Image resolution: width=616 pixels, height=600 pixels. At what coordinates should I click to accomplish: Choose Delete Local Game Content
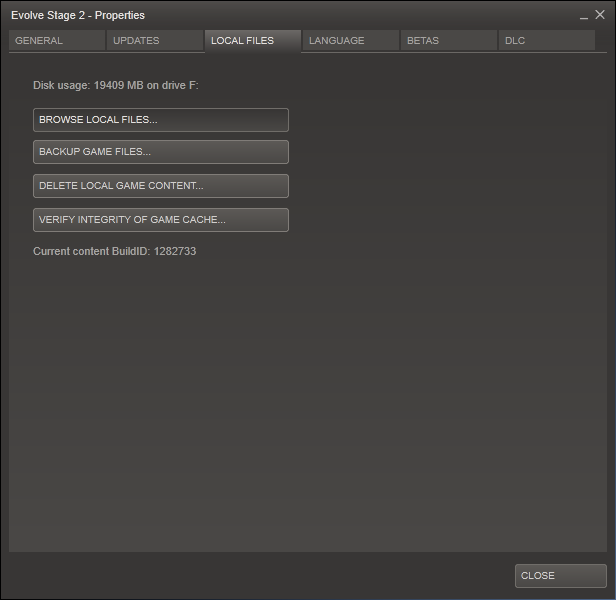pyautogui.click(x=161, y=186)
